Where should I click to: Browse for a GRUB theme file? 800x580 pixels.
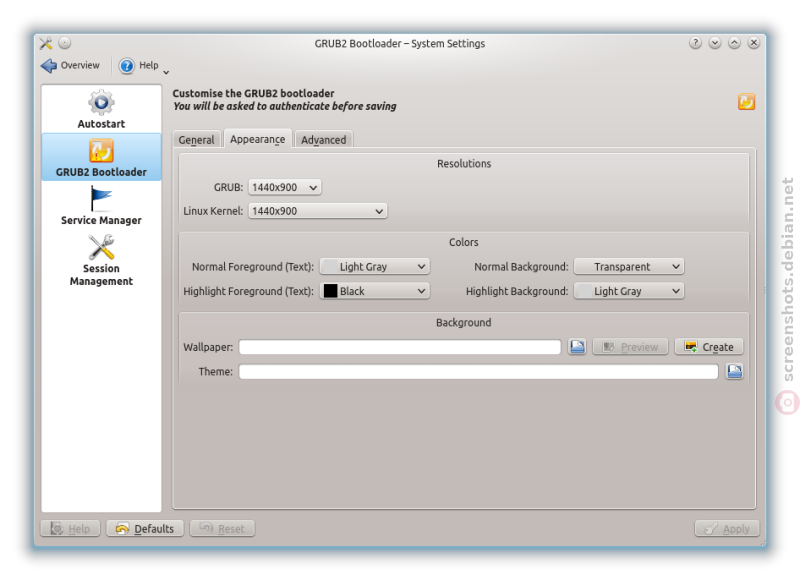(x=734, y=371)
